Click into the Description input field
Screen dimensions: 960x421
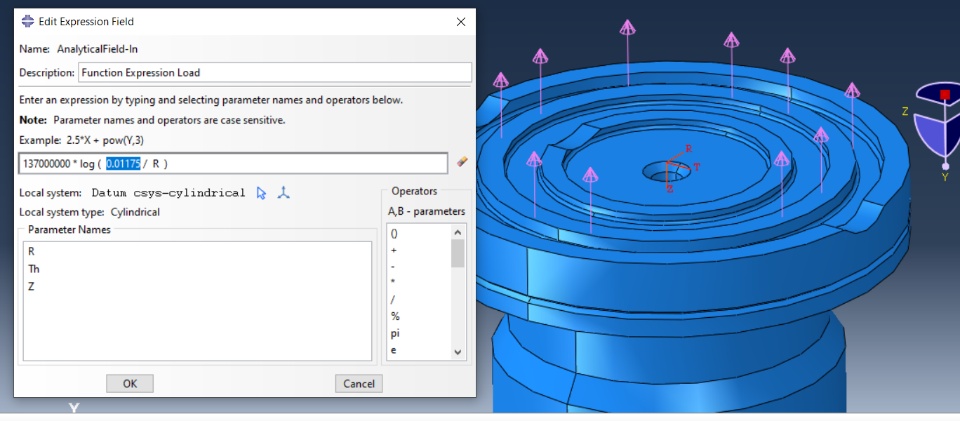pos(275,72)
